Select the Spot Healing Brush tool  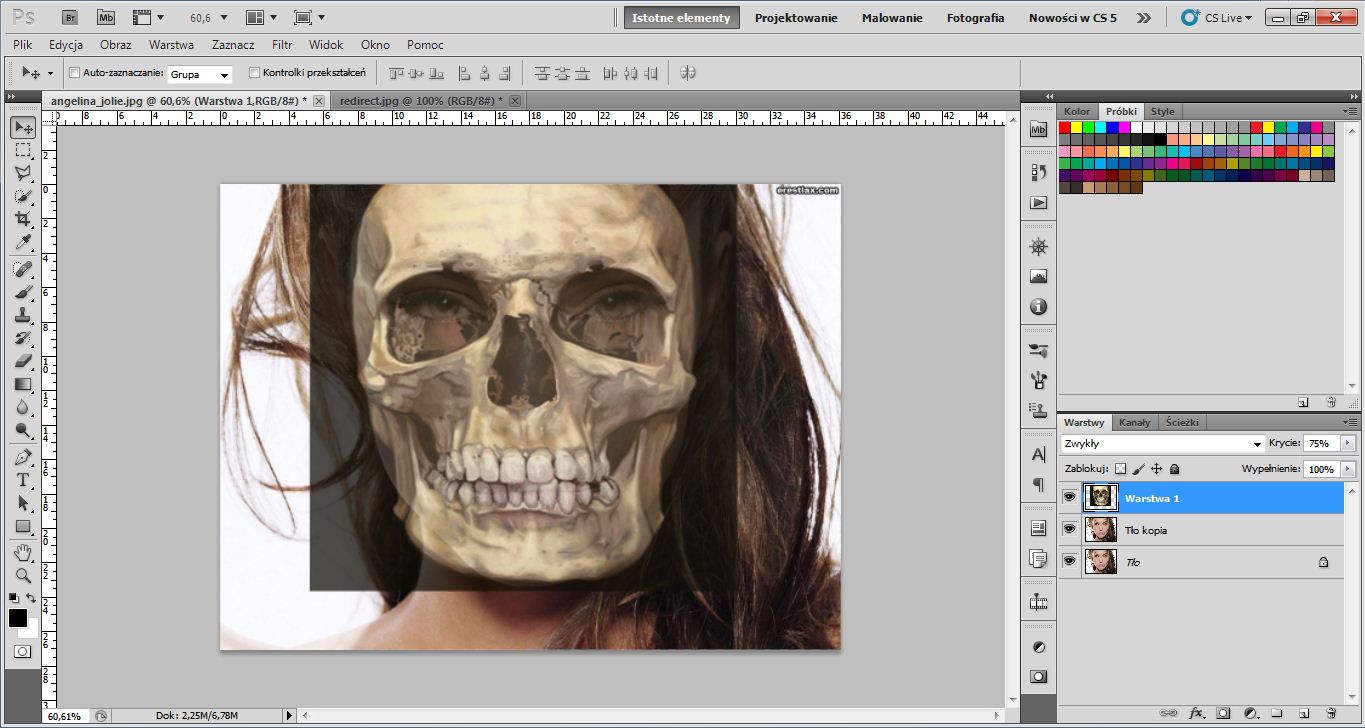[x=22, y=269]
